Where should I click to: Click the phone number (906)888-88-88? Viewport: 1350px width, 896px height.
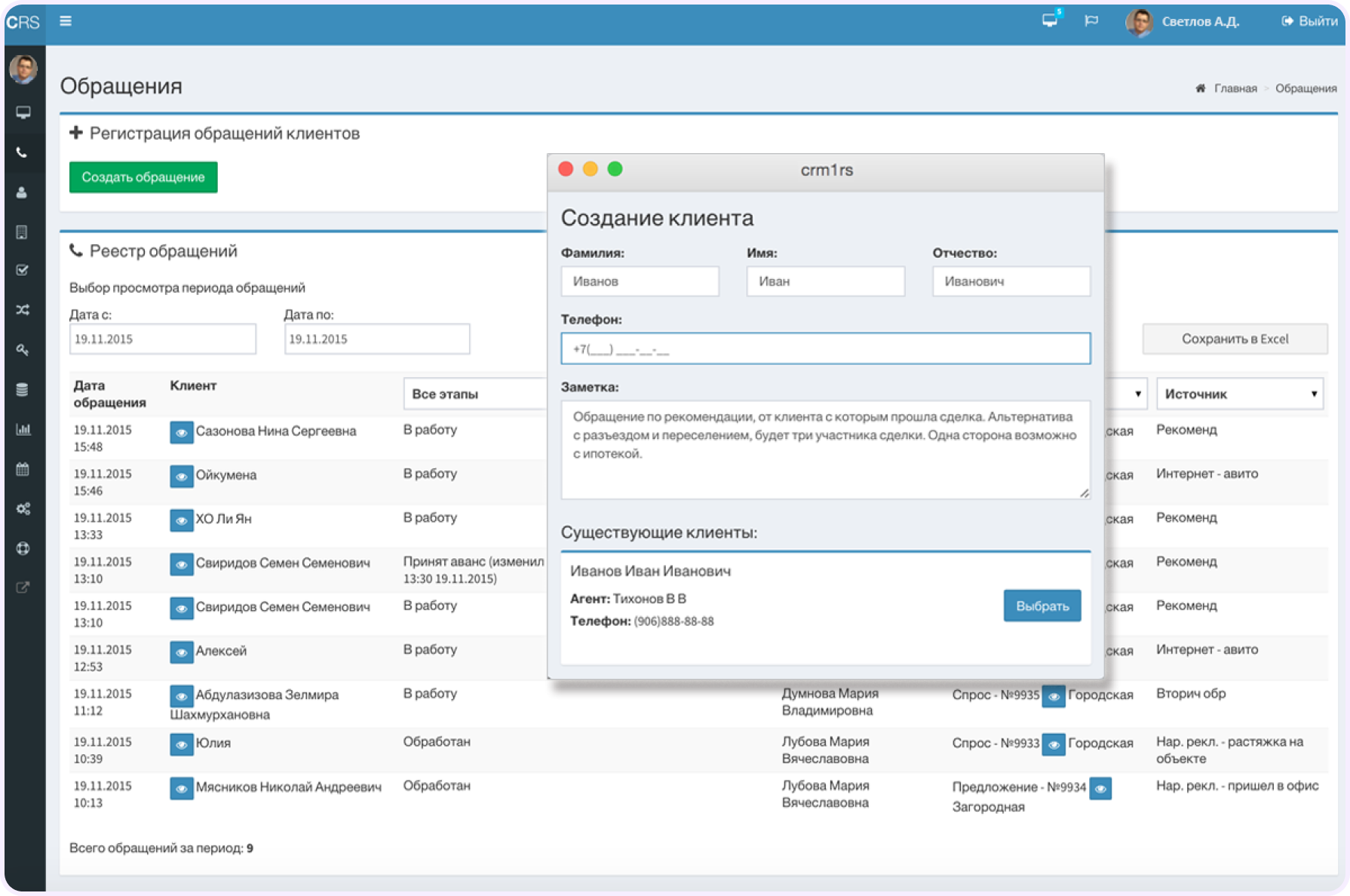[x=673, y=621]
